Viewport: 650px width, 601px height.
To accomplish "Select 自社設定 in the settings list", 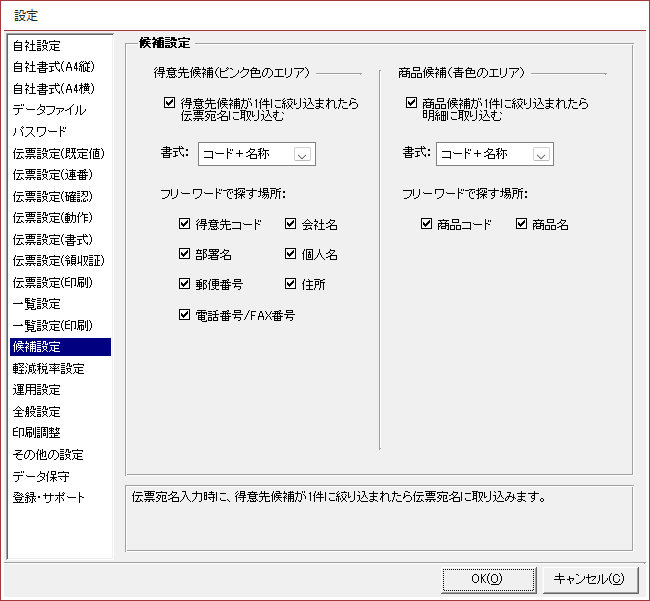I will tap(37, 45).
